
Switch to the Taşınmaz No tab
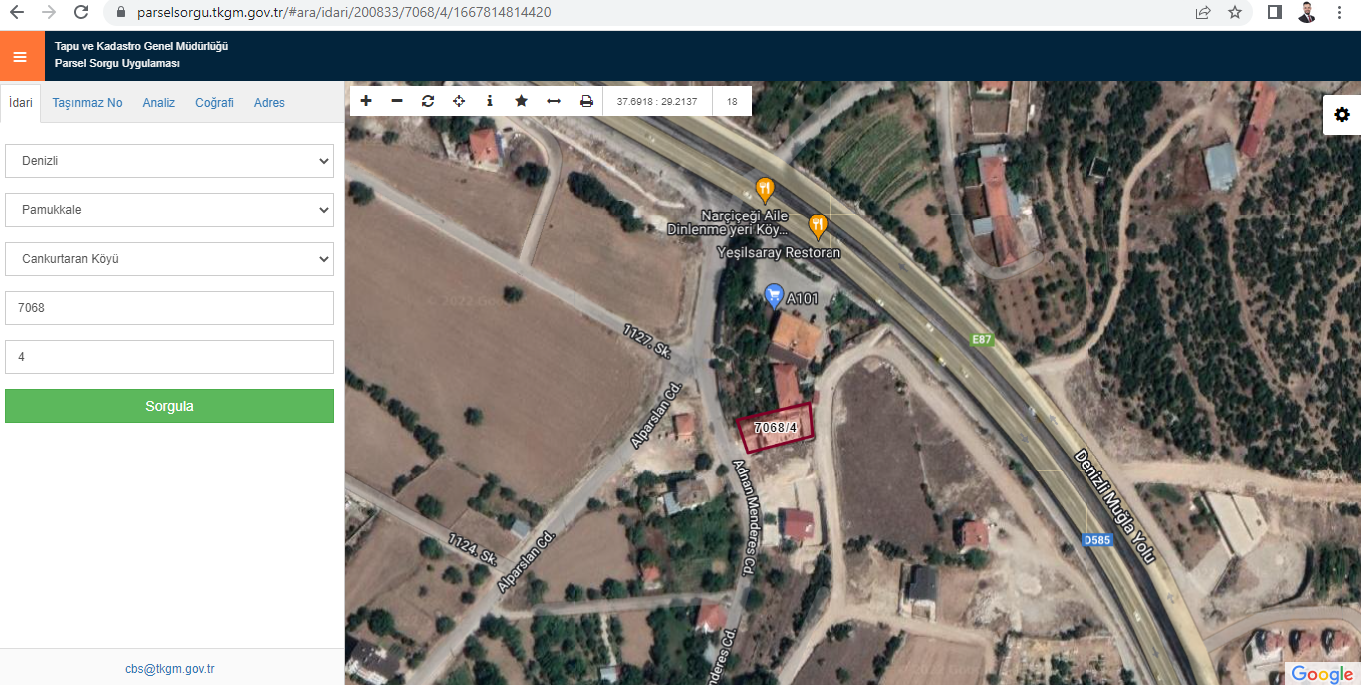87,103
